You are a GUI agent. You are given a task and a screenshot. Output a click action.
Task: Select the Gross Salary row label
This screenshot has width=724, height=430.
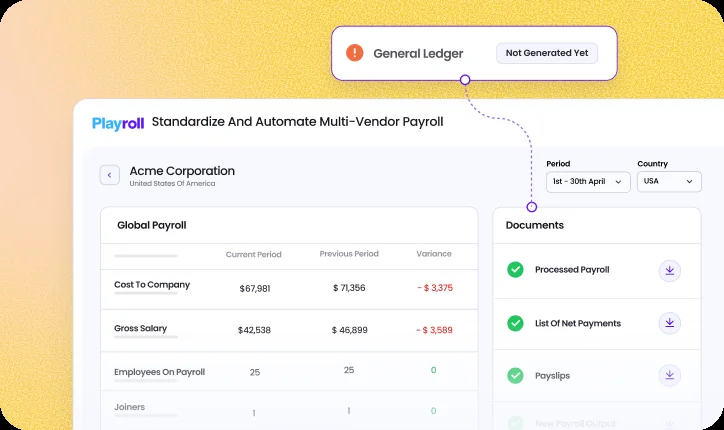pyautogui.click(x=140, y=328)
